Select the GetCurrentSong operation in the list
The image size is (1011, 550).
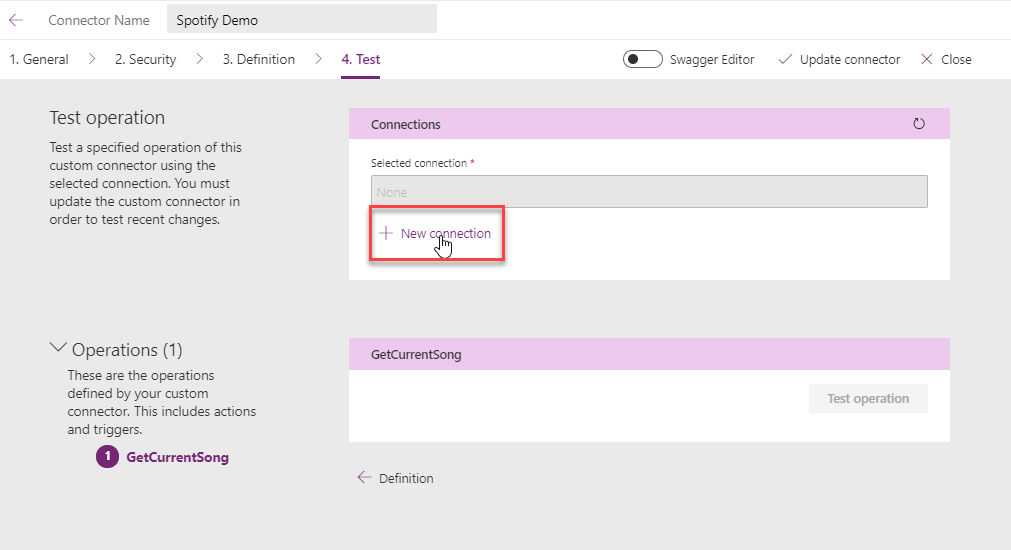(177, 457)
